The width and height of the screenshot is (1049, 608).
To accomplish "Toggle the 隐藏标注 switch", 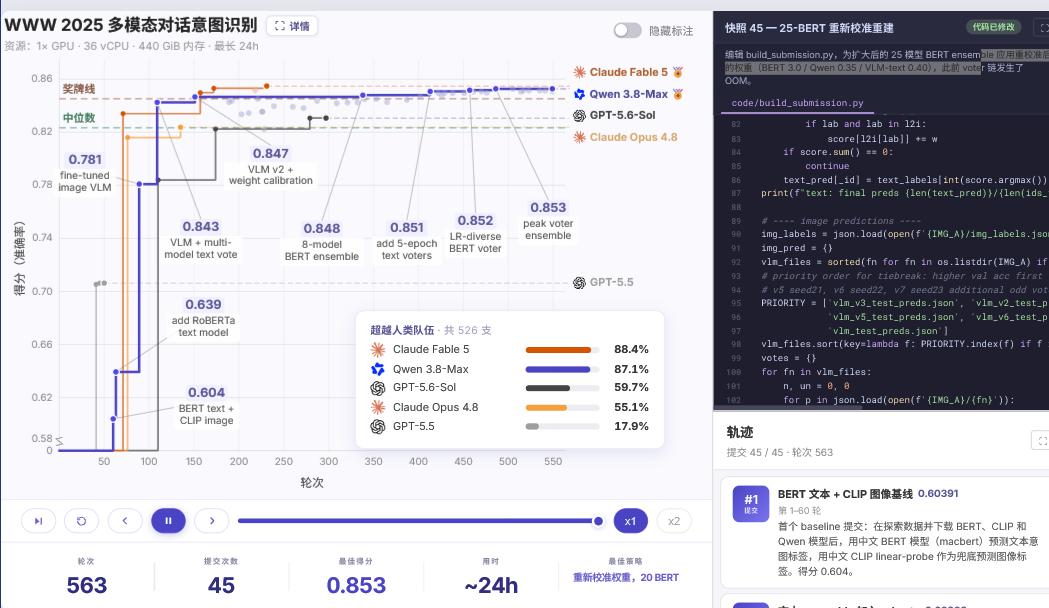I will coord(627,31).
